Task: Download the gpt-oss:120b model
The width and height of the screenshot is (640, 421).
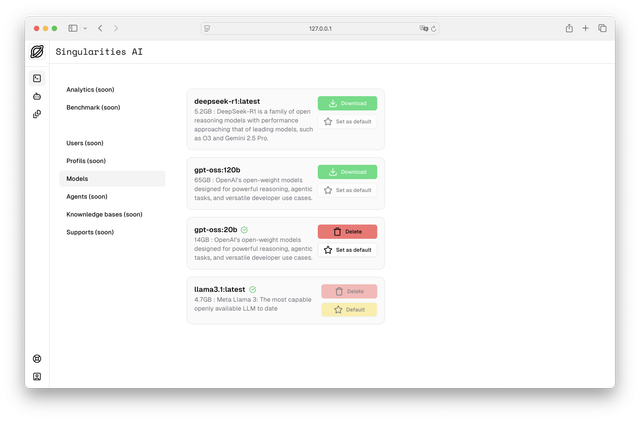Action: pos(347,172)
